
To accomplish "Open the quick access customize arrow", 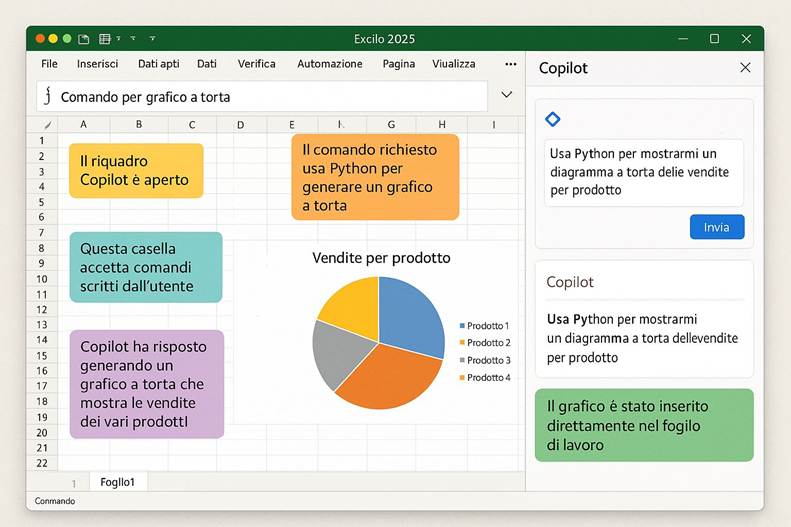I will click(152, 38).
